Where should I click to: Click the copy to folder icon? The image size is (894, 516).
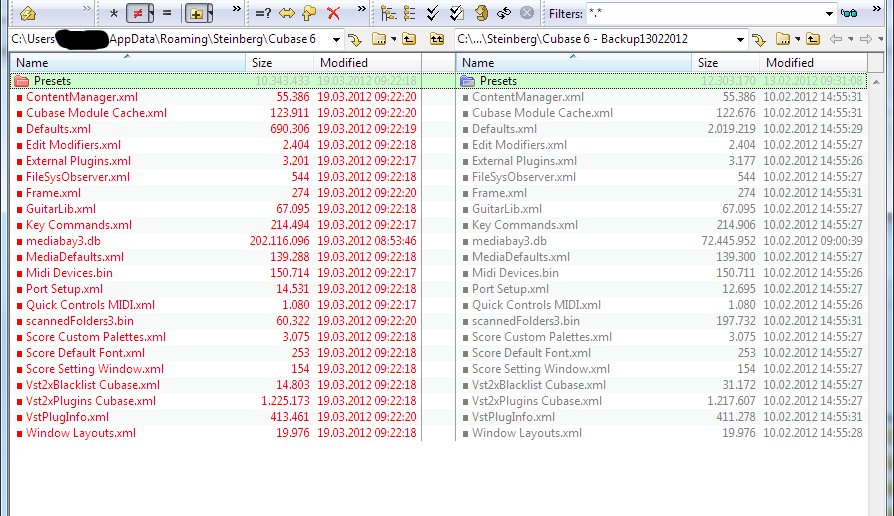click(x=310, y=13)
